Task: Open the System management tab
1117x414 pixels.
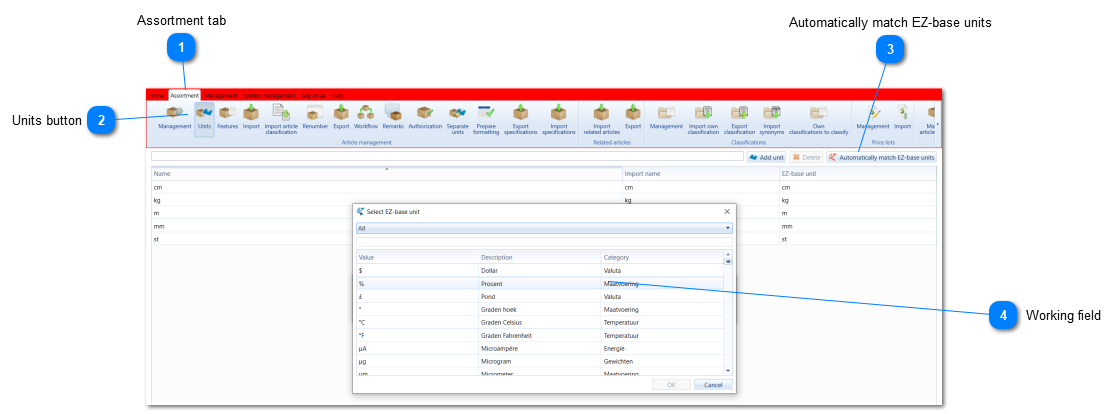Action: click(x=269, y=95)
